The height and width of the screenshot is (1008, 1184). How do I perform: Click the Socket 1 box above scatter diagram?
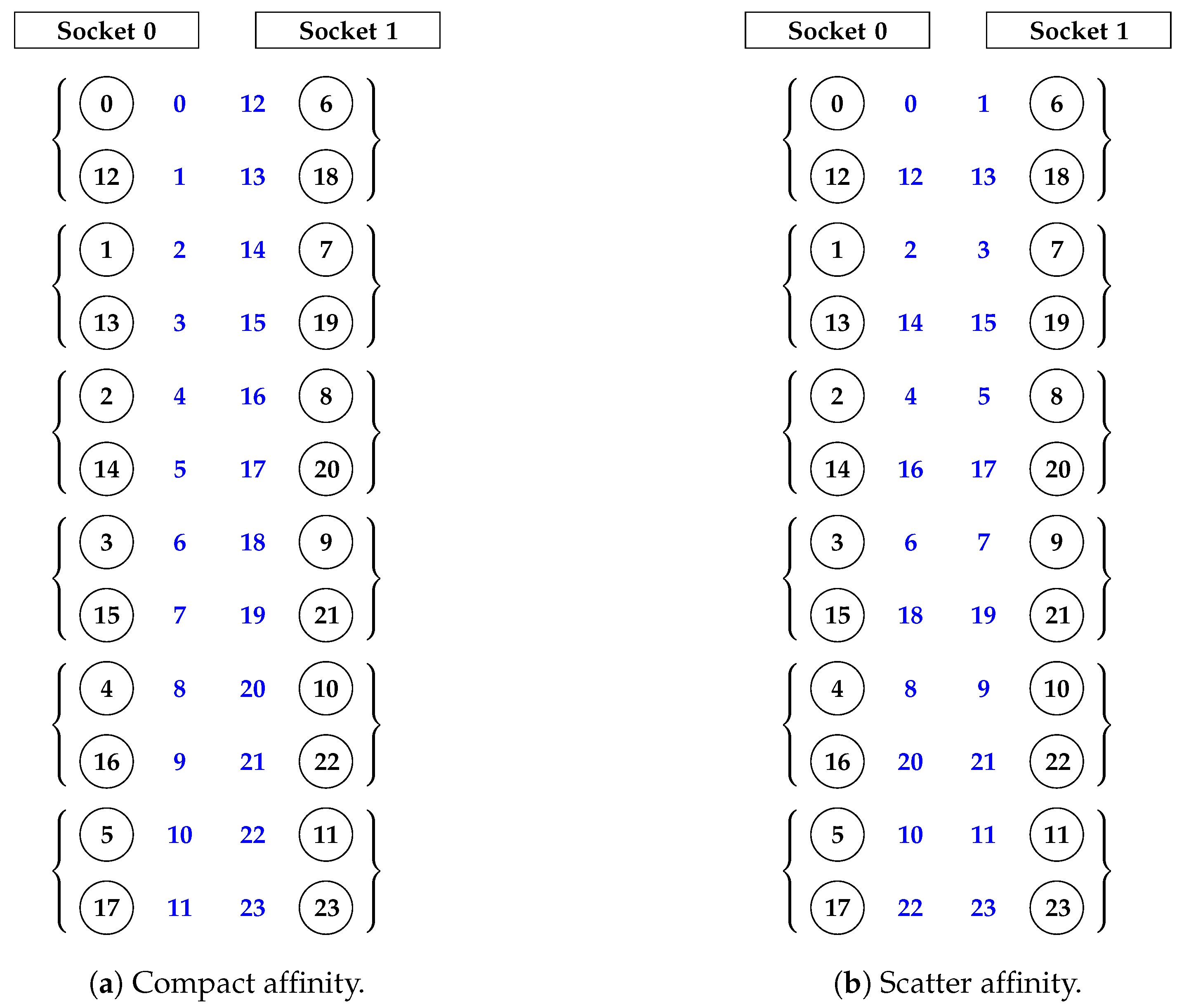click(x=1078, y=30)
